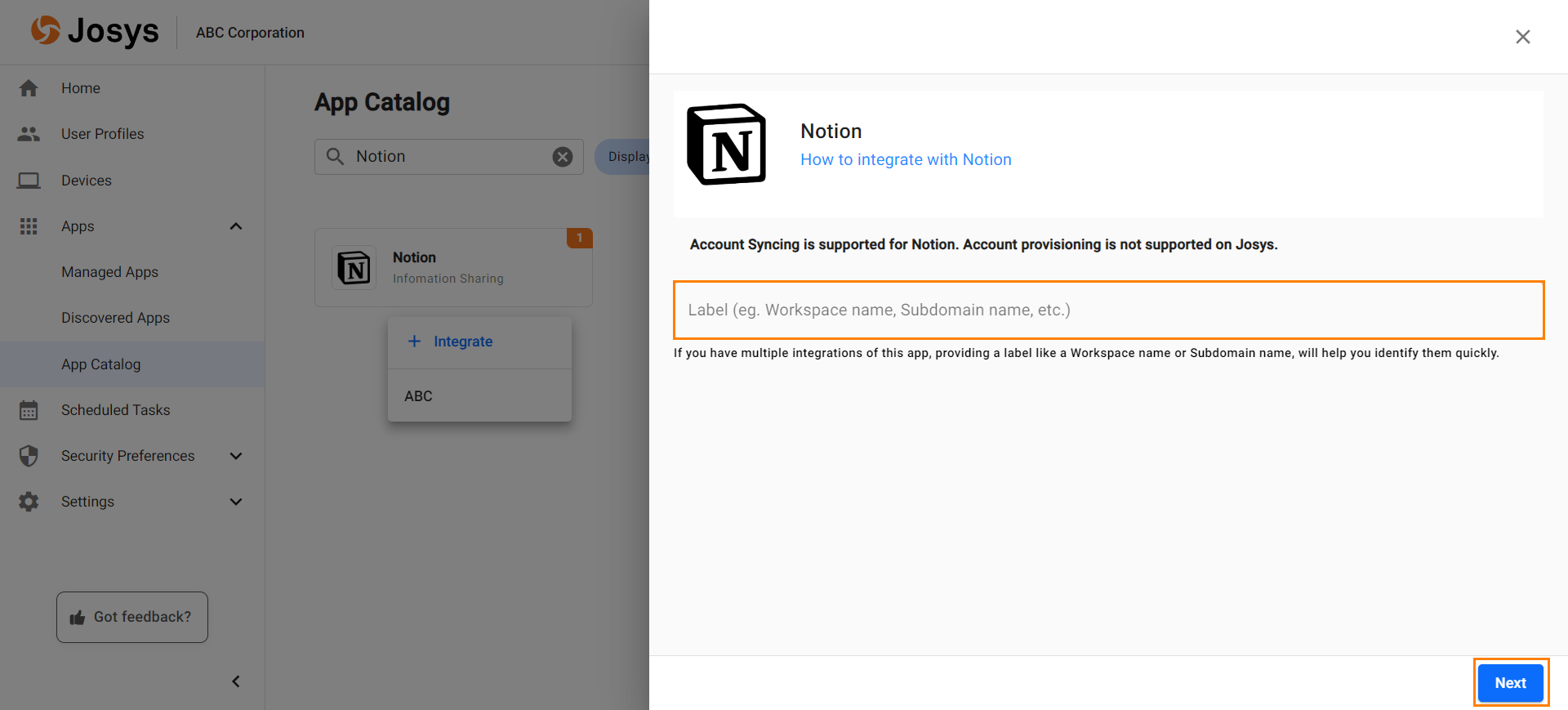Click the Settings gear icon
Screen dimensions: 1568x710
click(x=29, y=502)
